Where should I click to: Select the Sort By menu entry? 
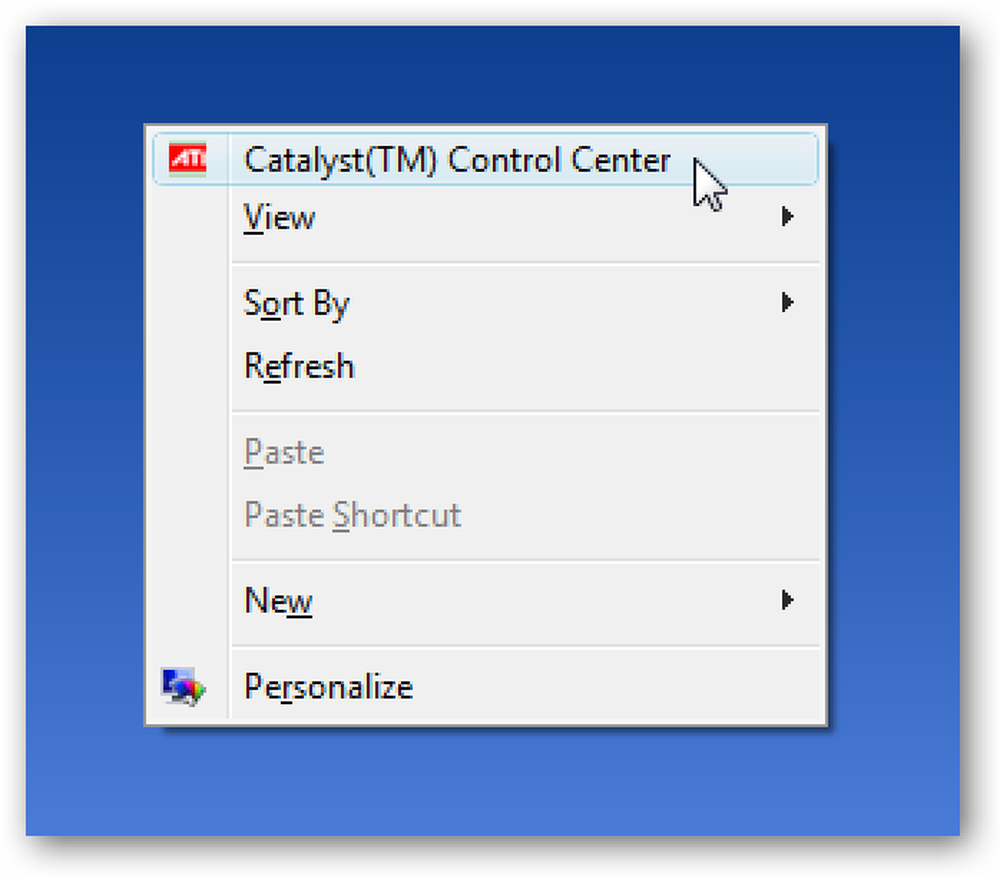pyautogui.click(x=485, y=303)
